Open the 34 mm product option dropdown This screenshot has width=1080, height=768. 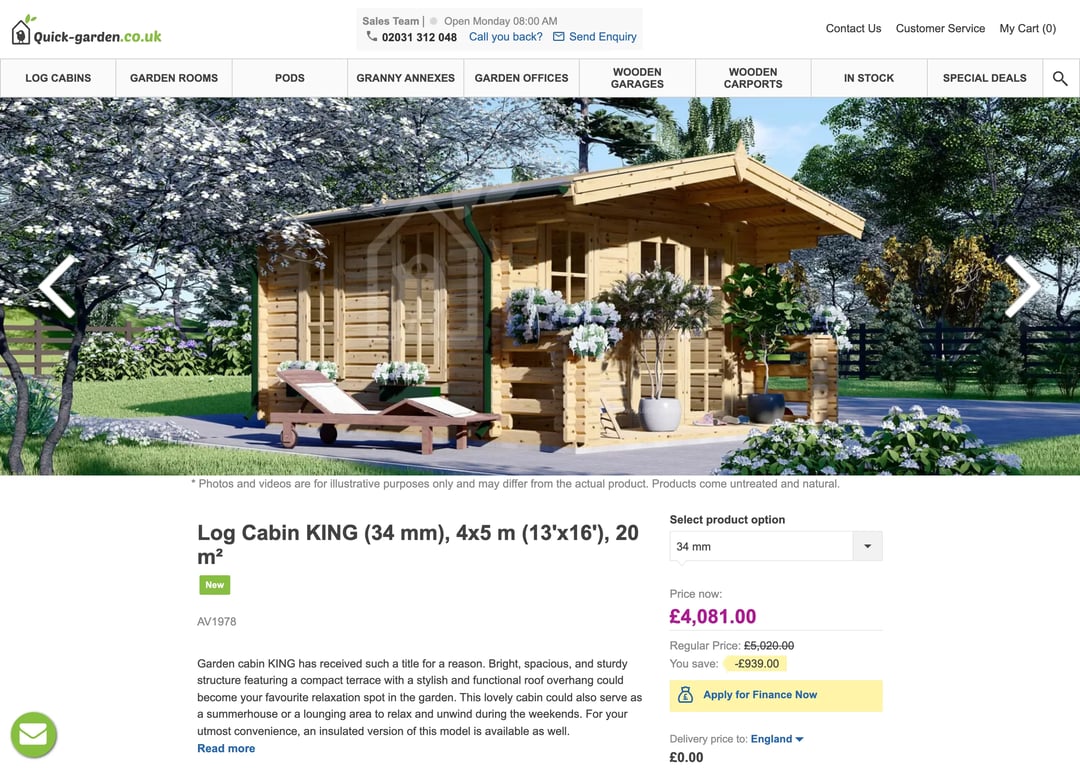[776, 546]
